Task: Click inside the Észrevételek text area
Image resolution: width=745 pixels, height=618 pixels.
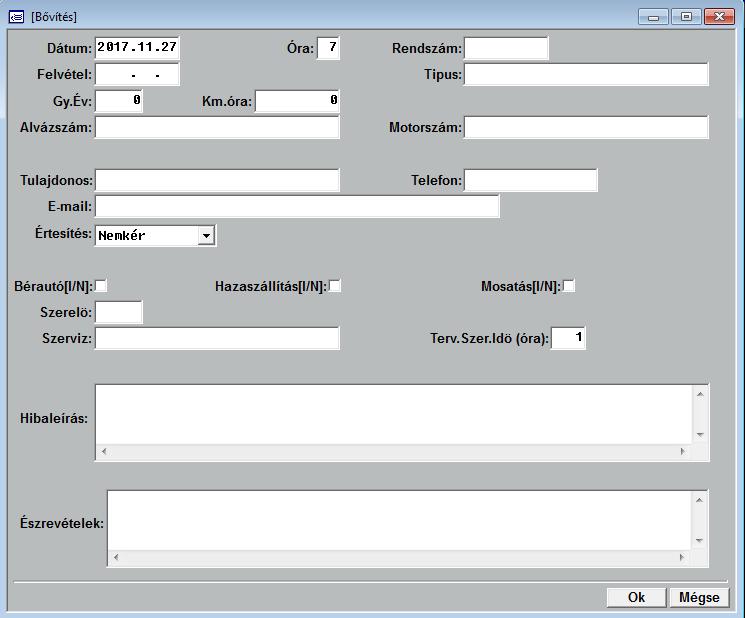Action: pyautogui.click(x=399, y=521)
